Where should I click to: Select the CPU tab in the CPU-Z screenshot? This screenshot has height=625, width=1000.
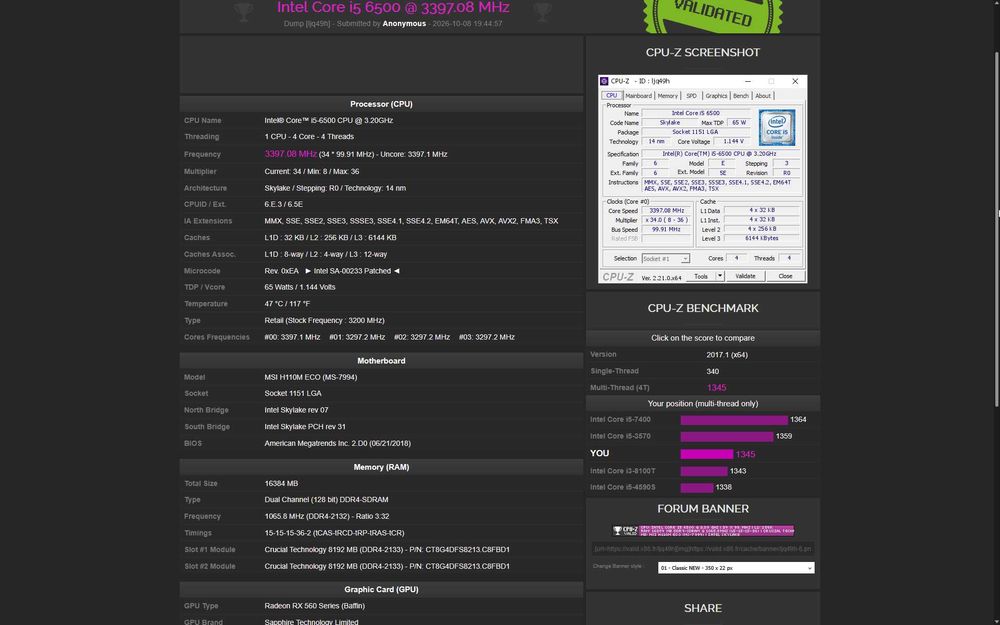[x=612, y=96]
